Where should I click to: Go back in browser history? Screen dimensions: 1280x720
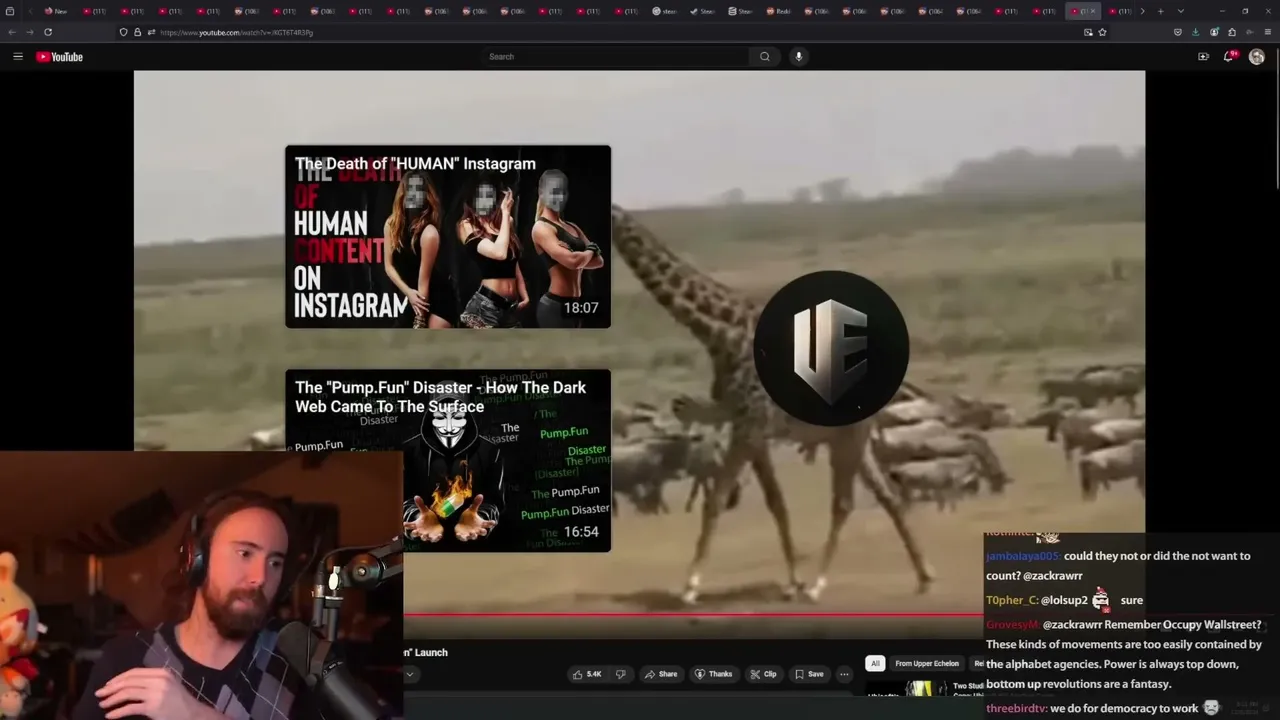[x=12, y=32]
